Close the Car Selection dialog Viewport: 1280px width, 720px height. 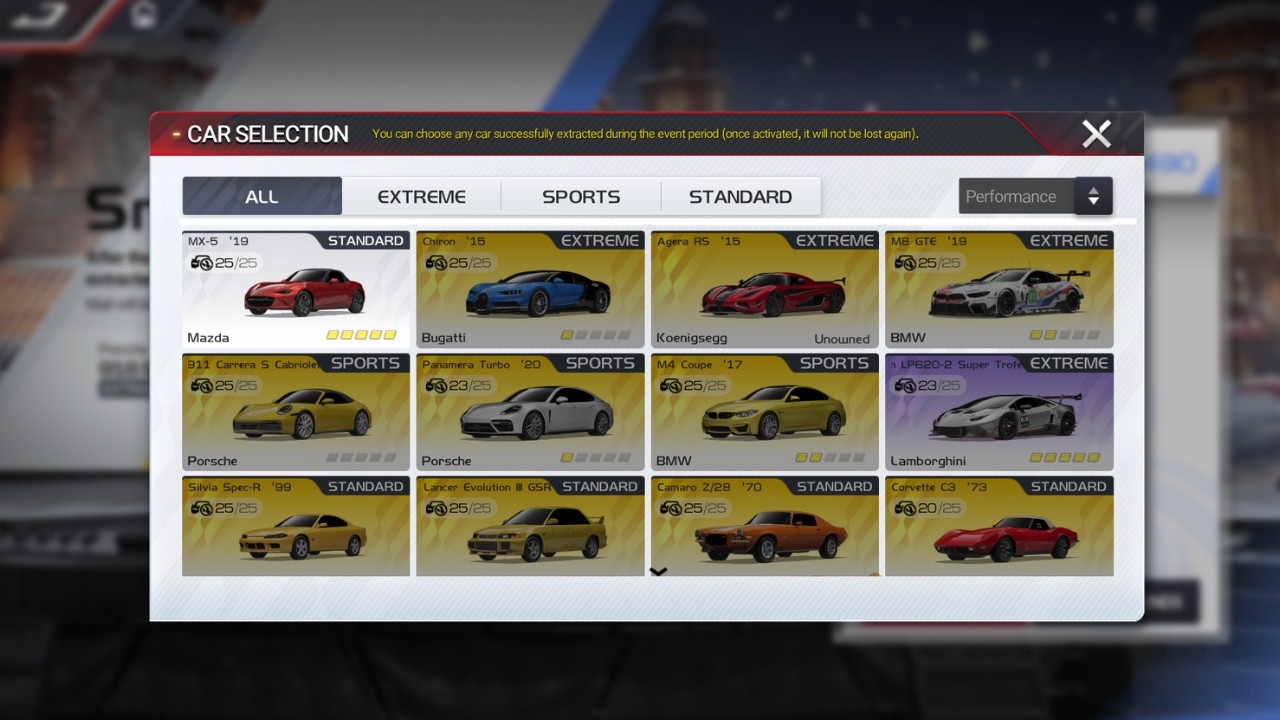point(1096,134)
